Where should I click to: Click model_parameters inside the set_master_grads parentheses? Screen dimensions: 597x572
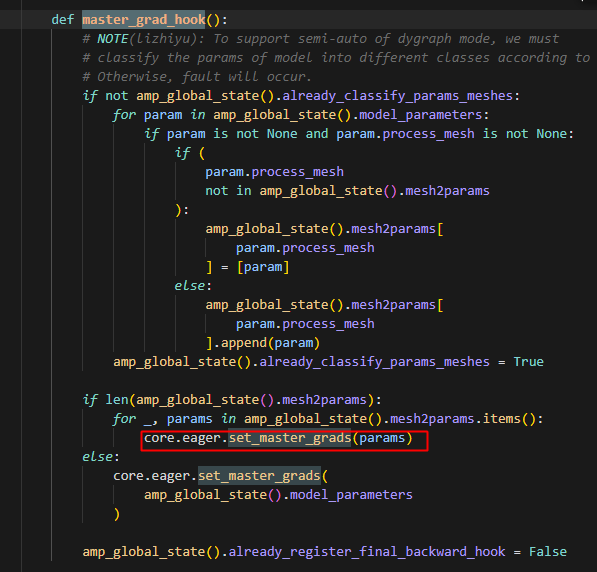351,495
